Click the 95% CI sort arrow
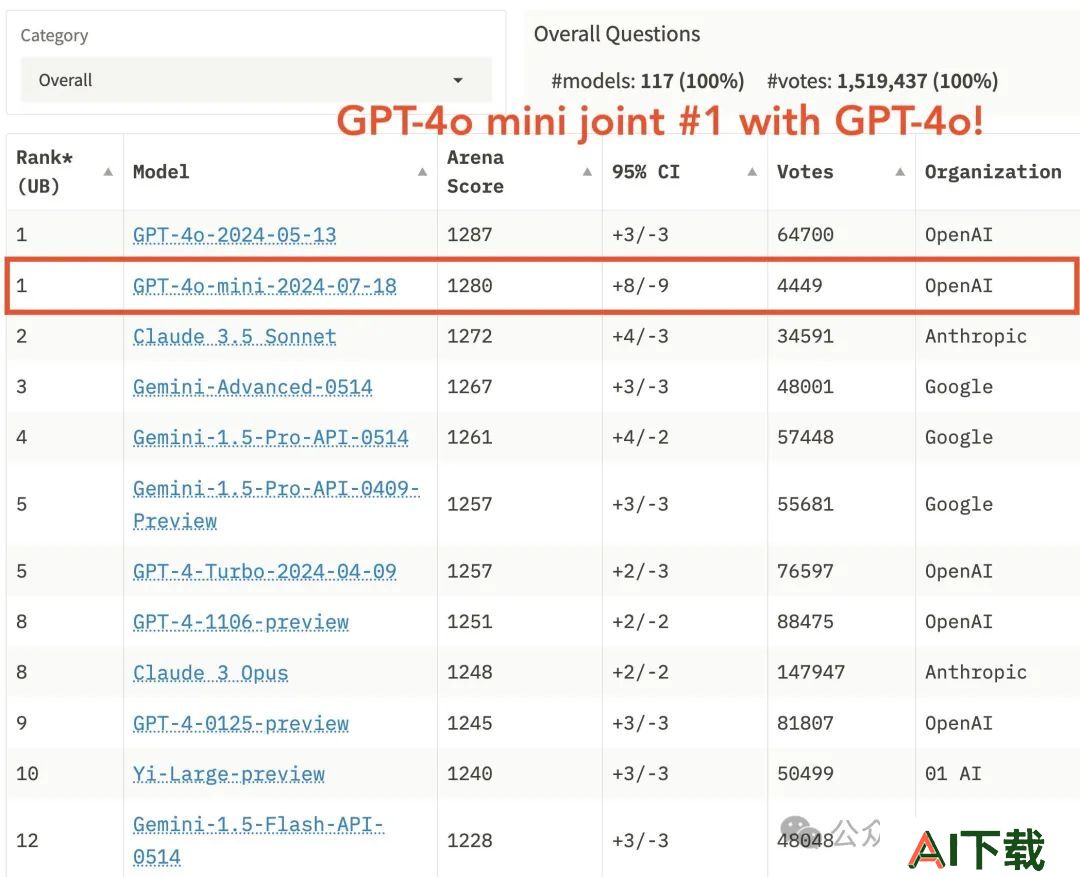The height and width of the screenshot is (877, 1080). [752, 172]
